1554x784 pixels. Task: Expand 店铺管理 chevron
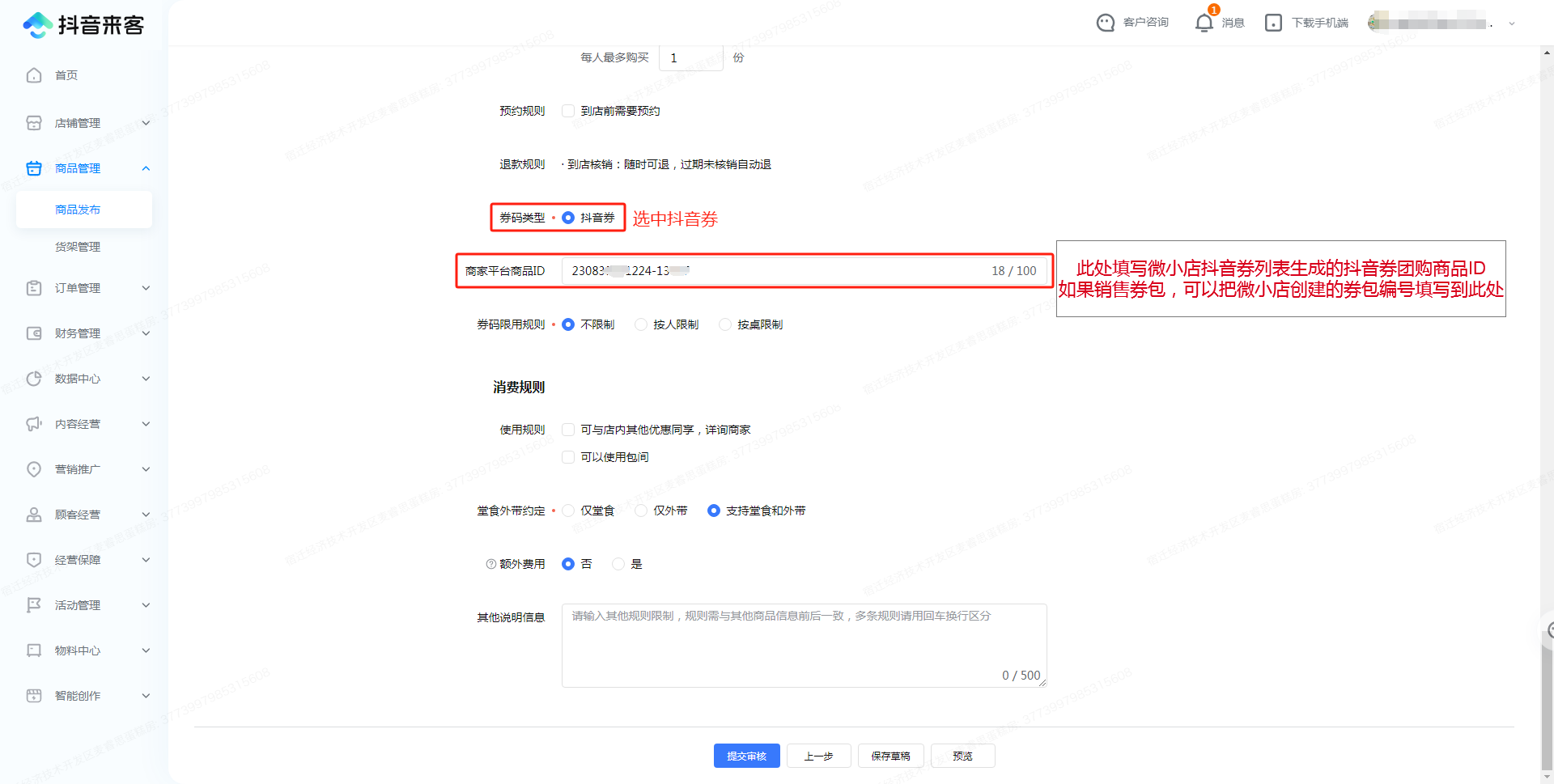(146, 123)
